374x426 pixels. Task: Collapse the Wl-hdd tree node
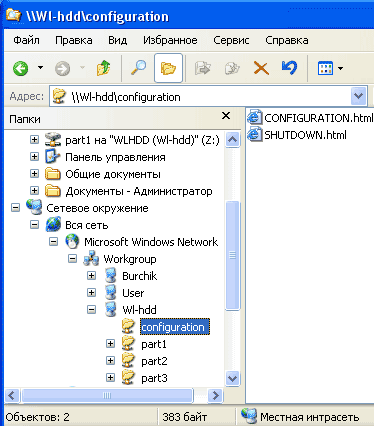pos(91,310)
